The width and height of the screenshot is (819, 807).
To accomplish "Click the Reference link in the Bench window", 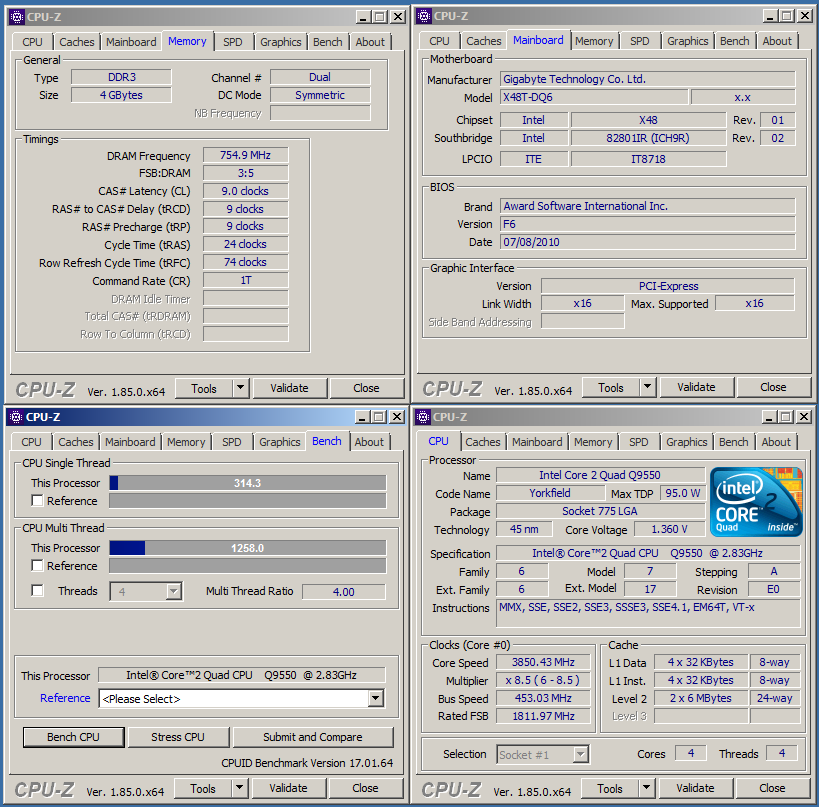I will [x=65, y=698].
